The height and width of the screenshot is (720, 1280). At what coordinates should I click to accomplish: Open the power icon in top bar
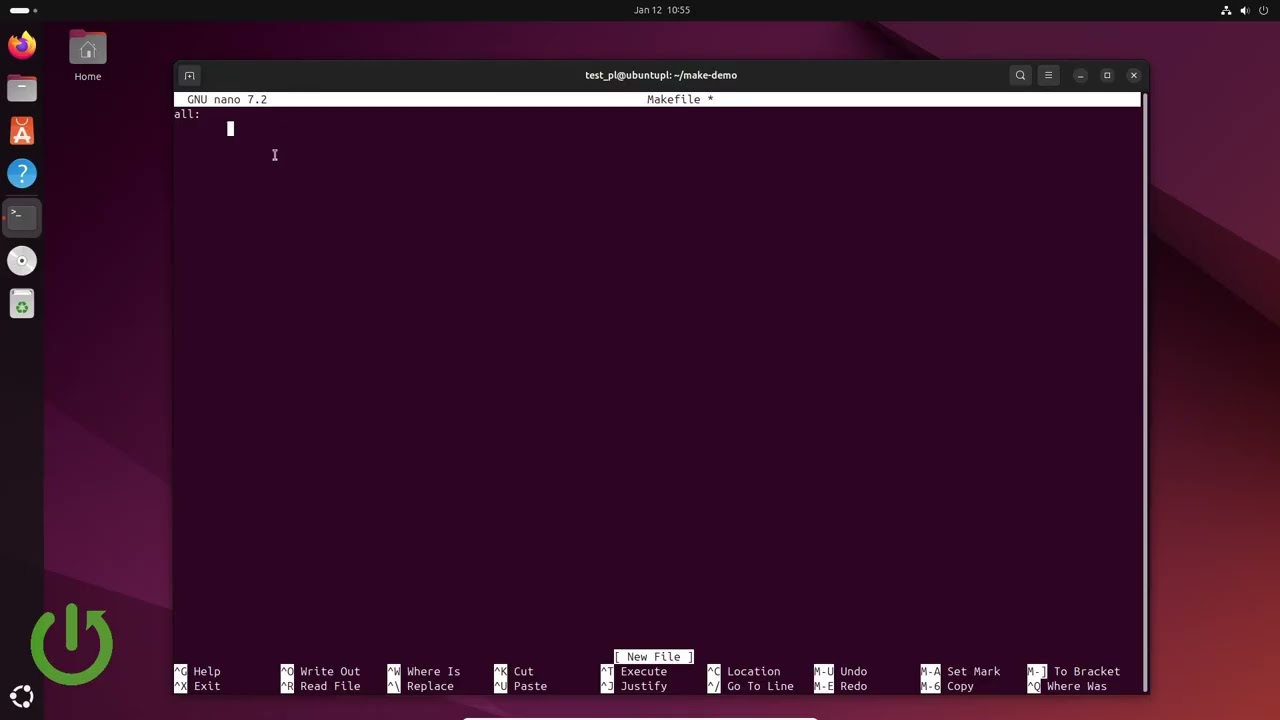(x=1264, y=10)
